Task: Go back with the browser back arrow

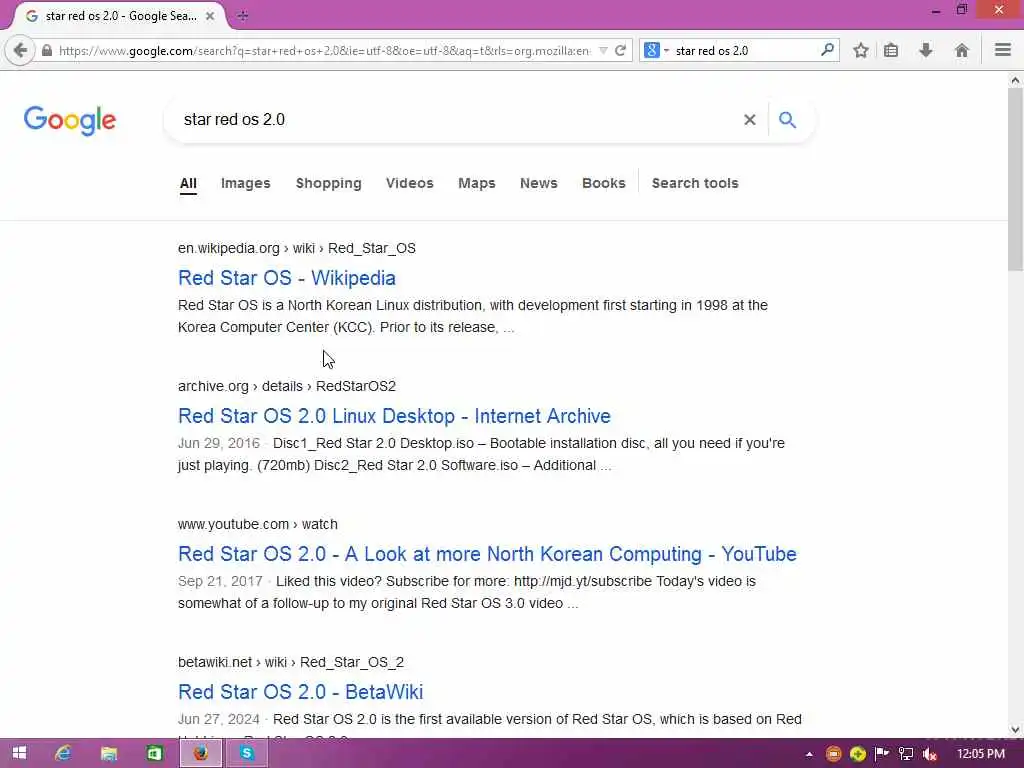Action: pos(20,50)
